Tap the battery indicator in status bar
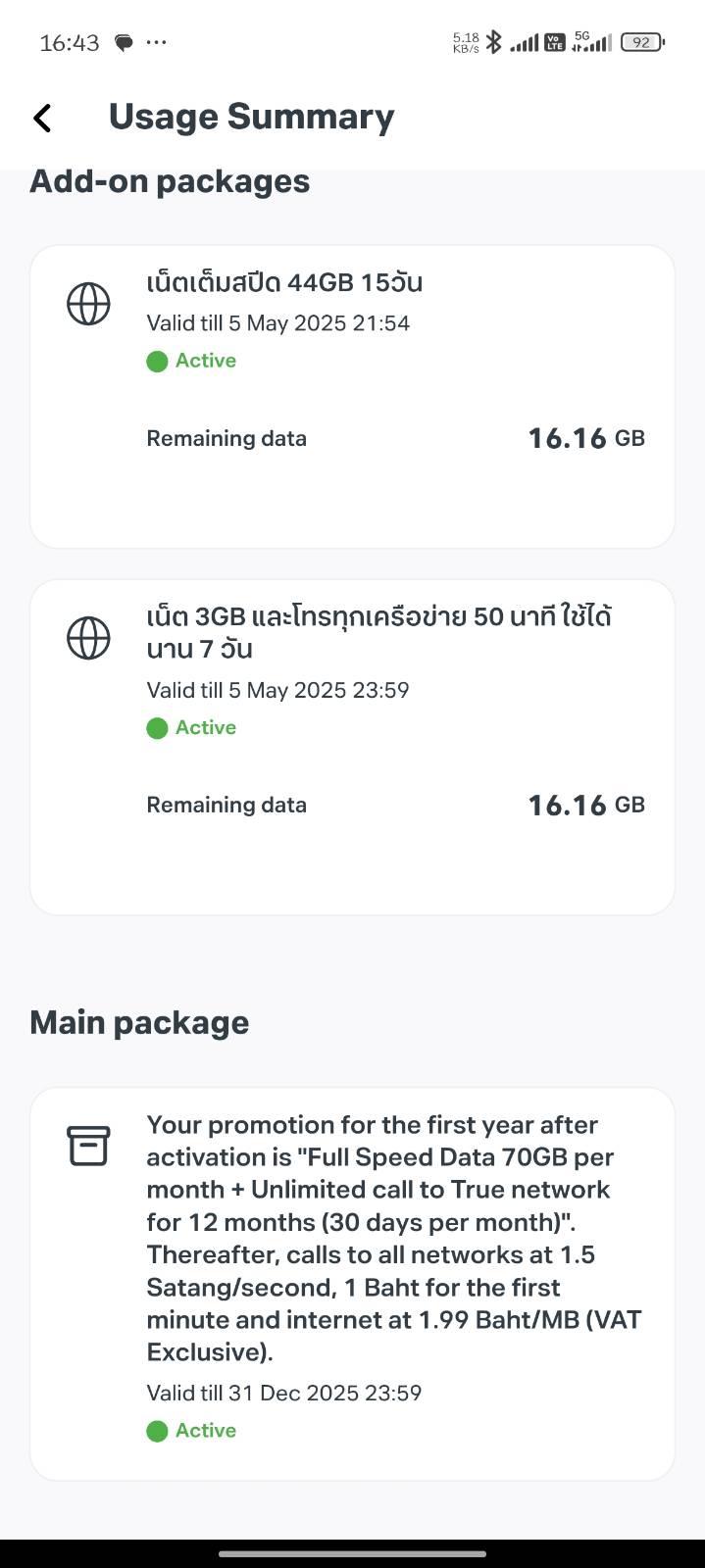 643,42
